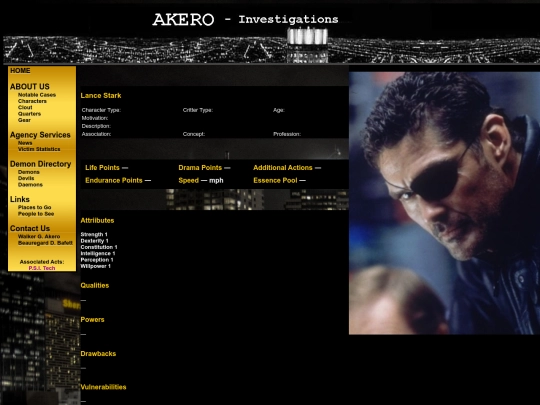Click the Vulnerabilities heading
The width and height of the screenshot is (540, 405).
pyautogui.click(x=103, y=387)
